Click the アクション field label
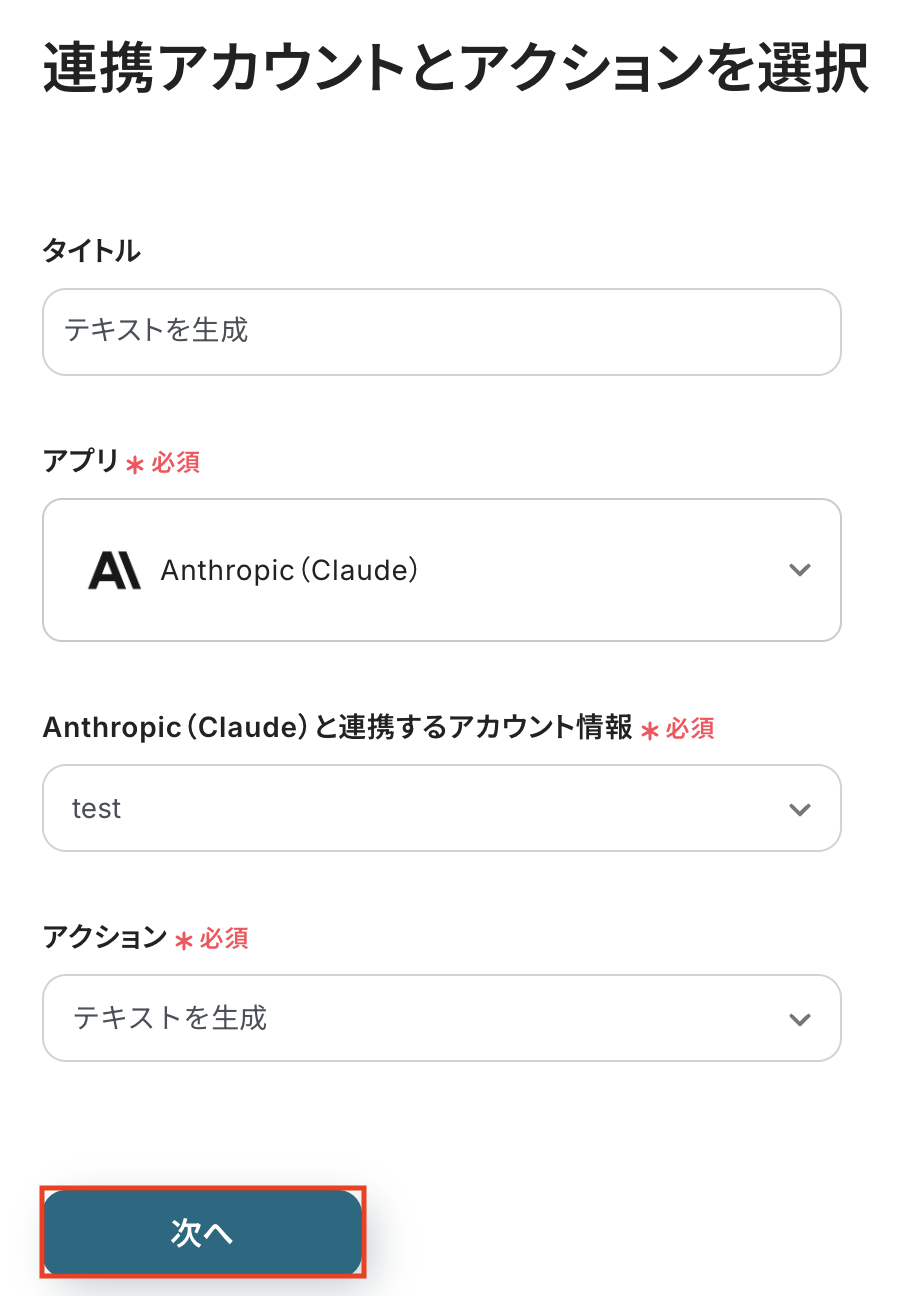The width and height of the screenshot is (912, 1296). pyautogui.click(x=105, y=937)
